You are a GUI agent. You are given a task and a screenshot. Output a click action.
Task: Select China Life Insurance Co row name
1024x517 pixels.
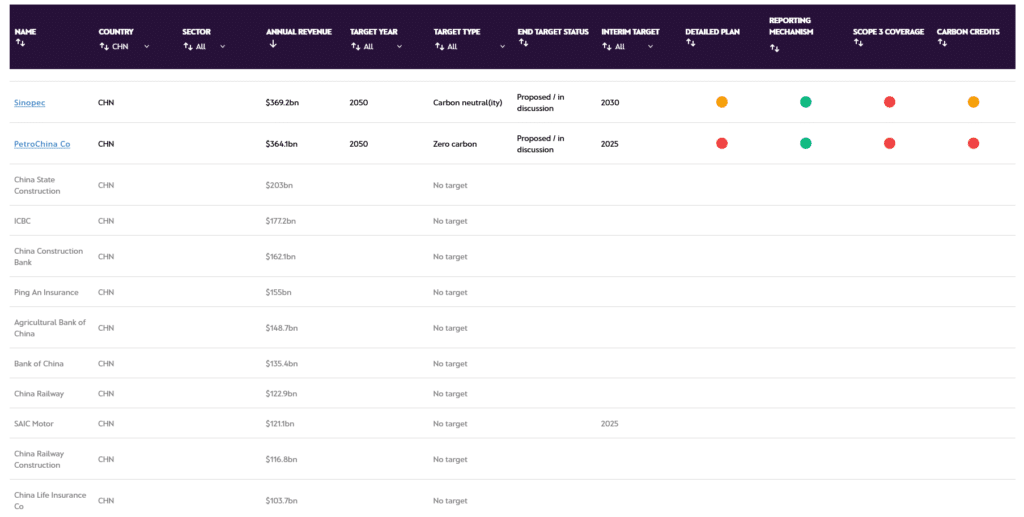(x=50, y=501)
